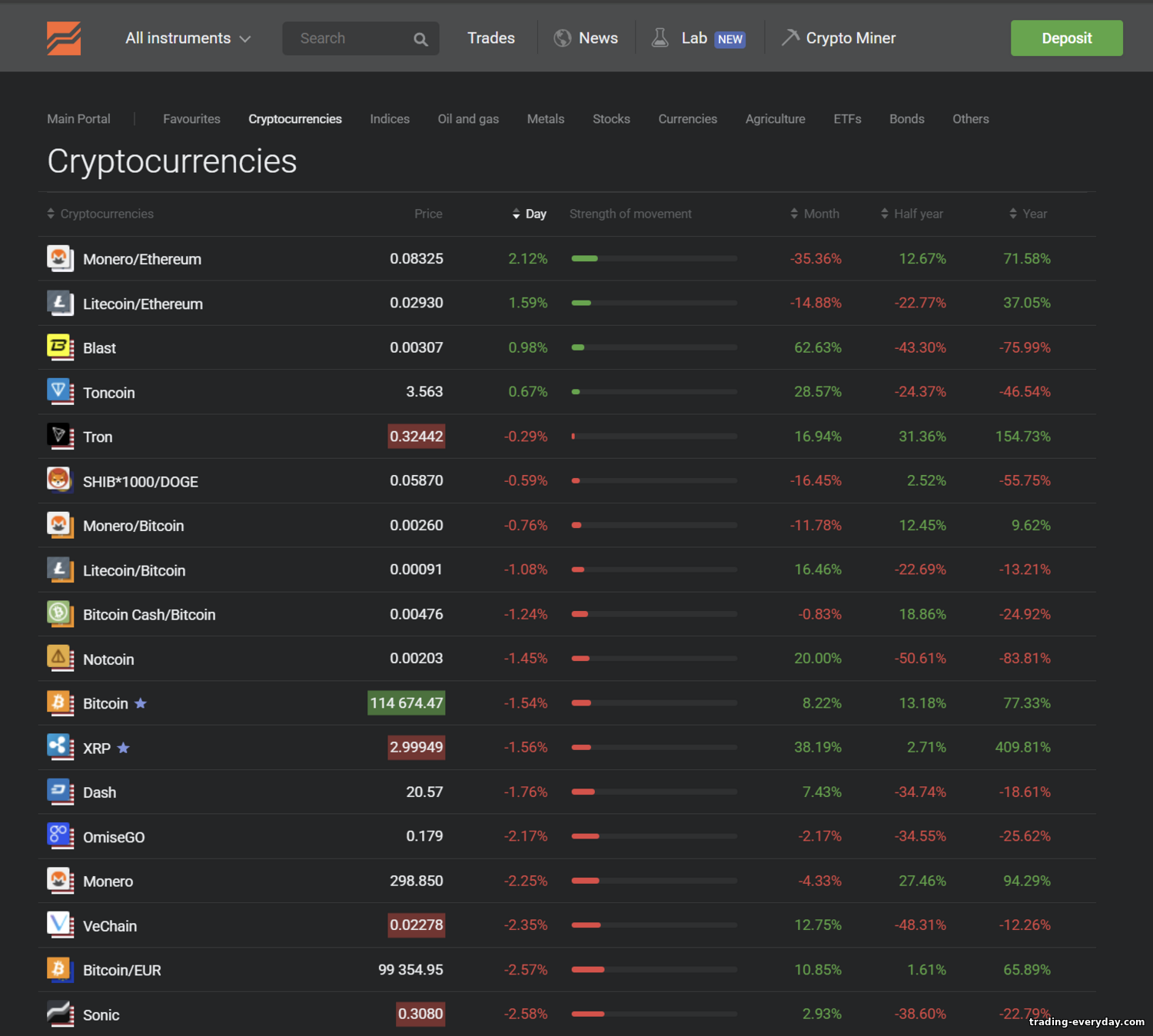
Task: Click the Monero/Bitcoin coin icon
Action: [60, 525]
